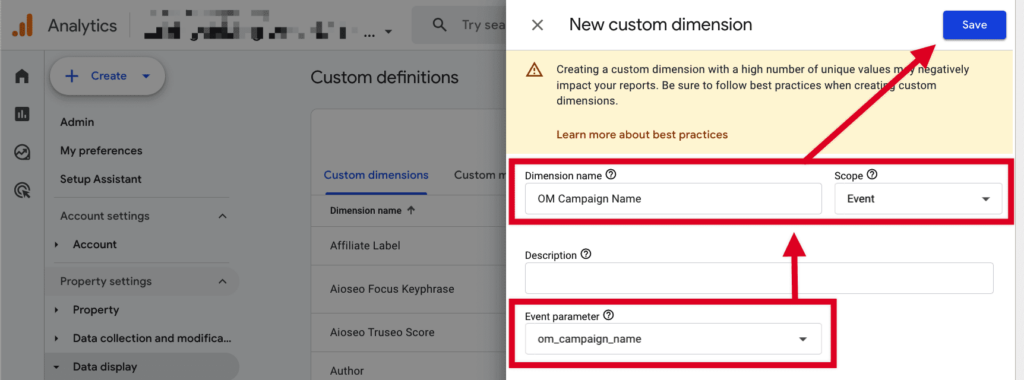Open My preferences in the sidebar

tap(101, 151)
